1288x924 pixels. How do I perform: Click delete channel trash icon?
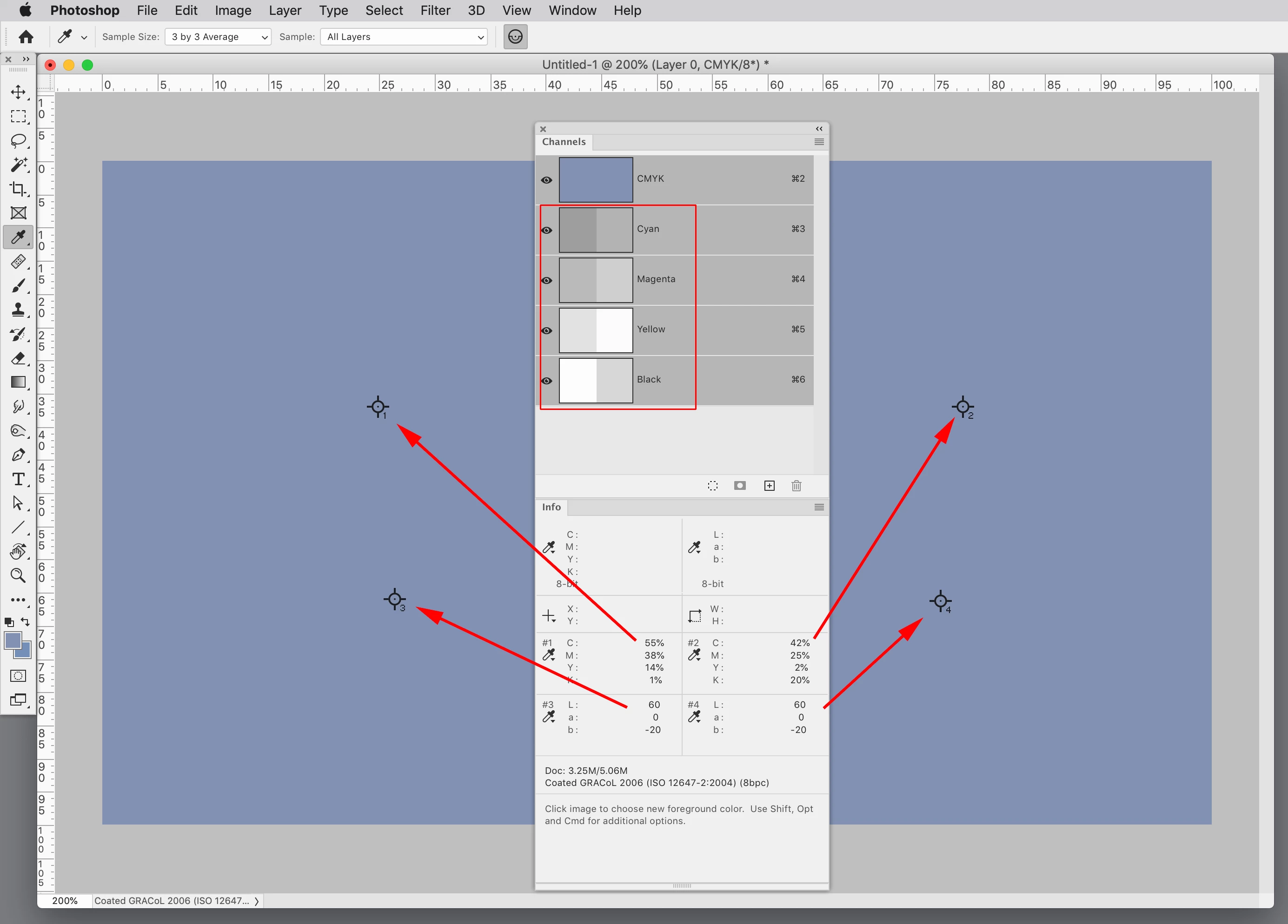[796, 486]
